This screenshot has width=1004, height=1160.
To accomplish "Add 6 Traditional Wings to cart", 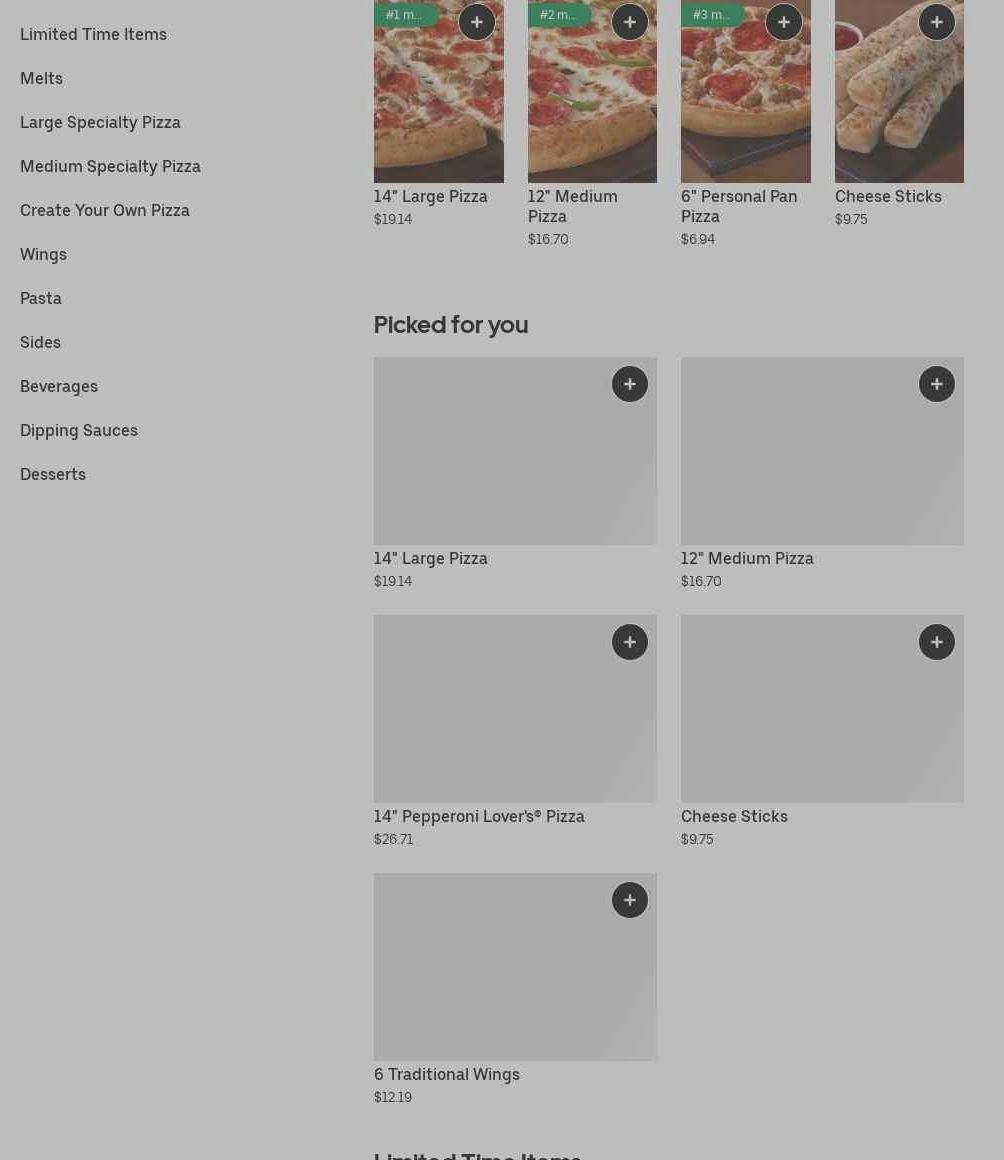I will click(x=630, y=900).
